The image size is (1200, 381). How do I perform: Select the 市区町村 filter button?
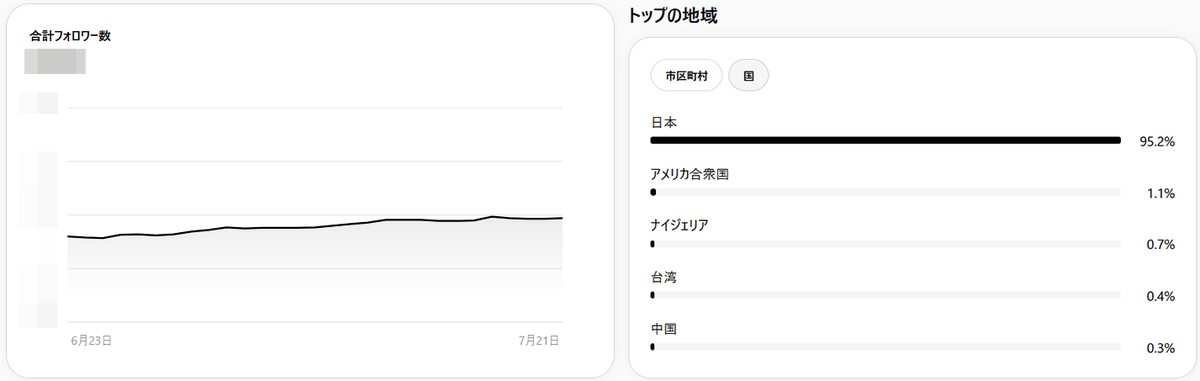pyautogui.click(x=686, y=76)
